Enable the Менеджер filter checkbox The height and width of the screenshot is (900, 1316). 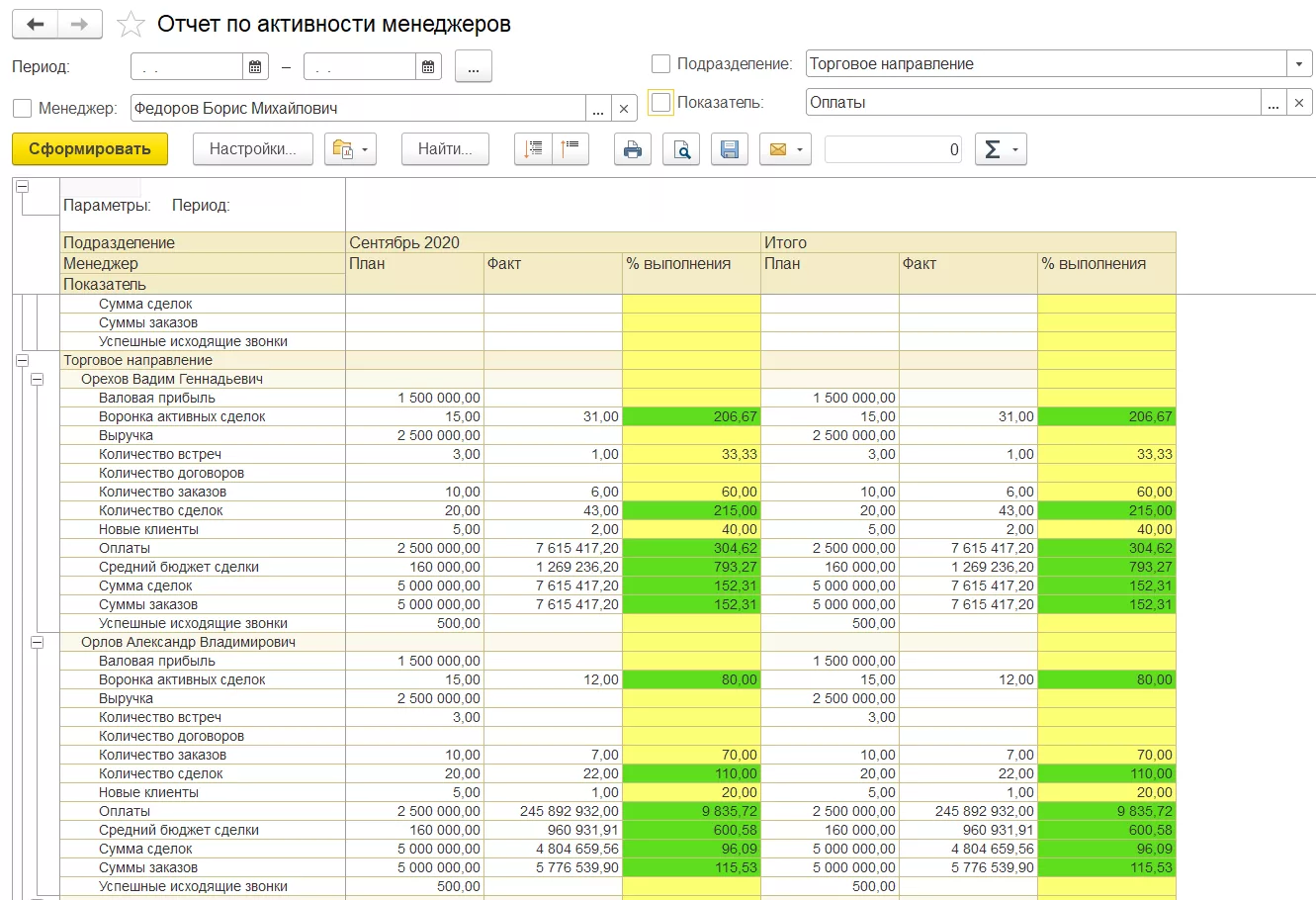click(x=22, y=108)
